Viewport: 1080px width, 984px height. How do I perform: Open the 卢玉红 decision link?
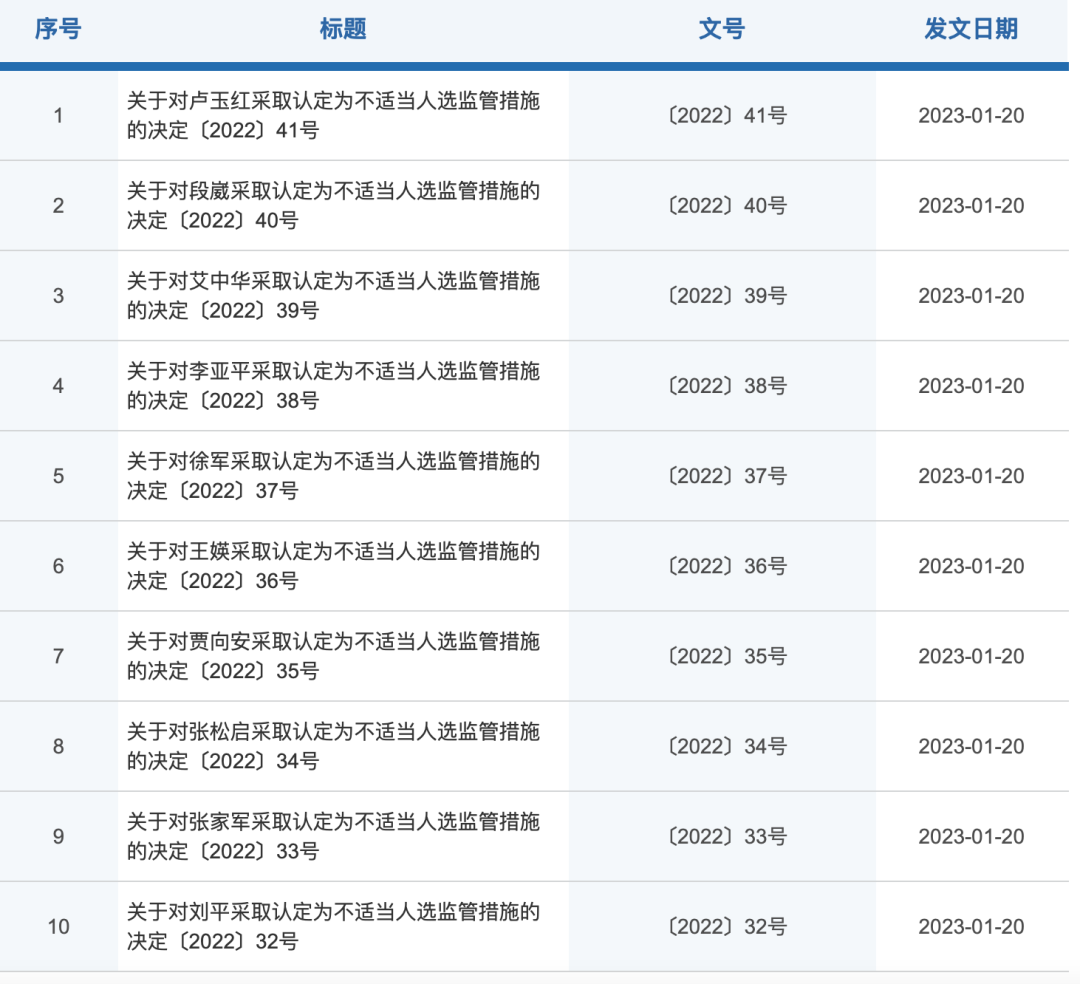333,115
